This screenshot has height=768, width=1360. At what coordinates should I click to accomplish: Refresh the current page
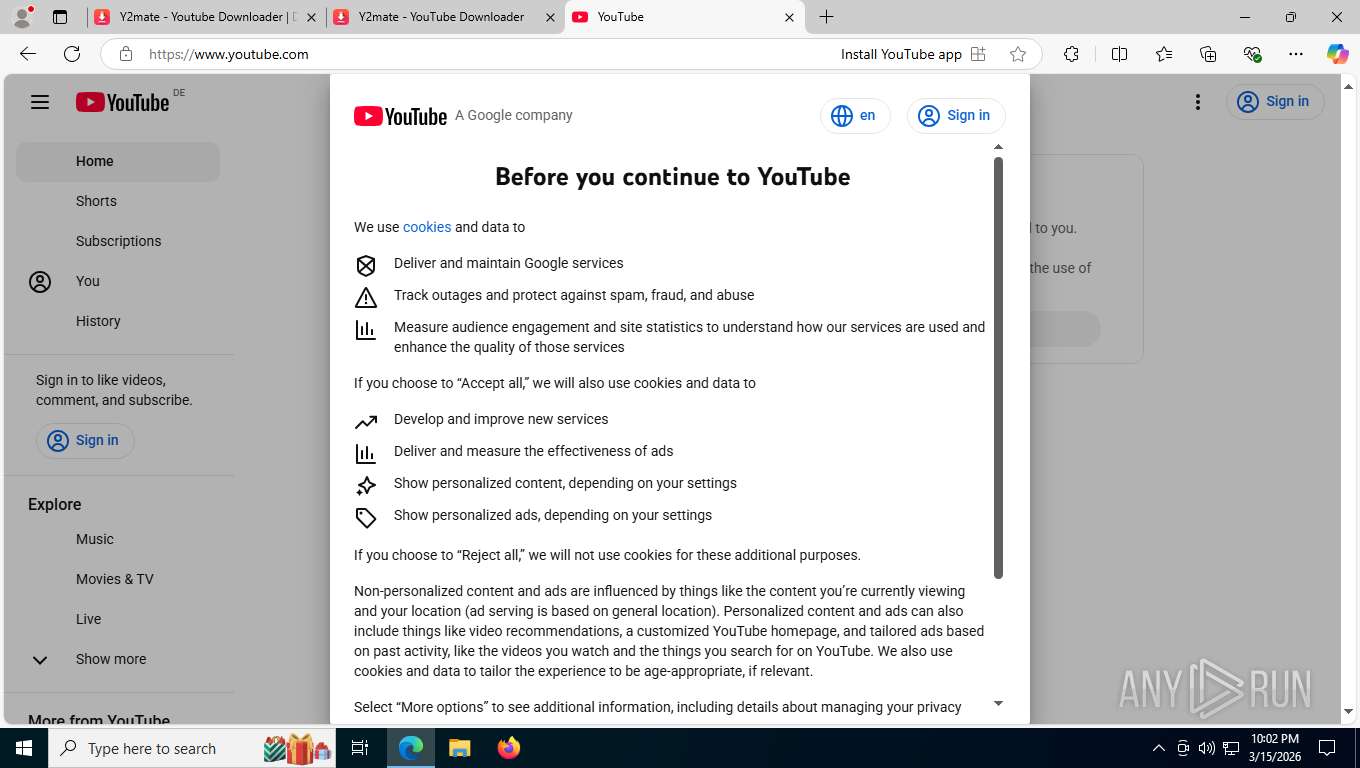coord(72,54)
